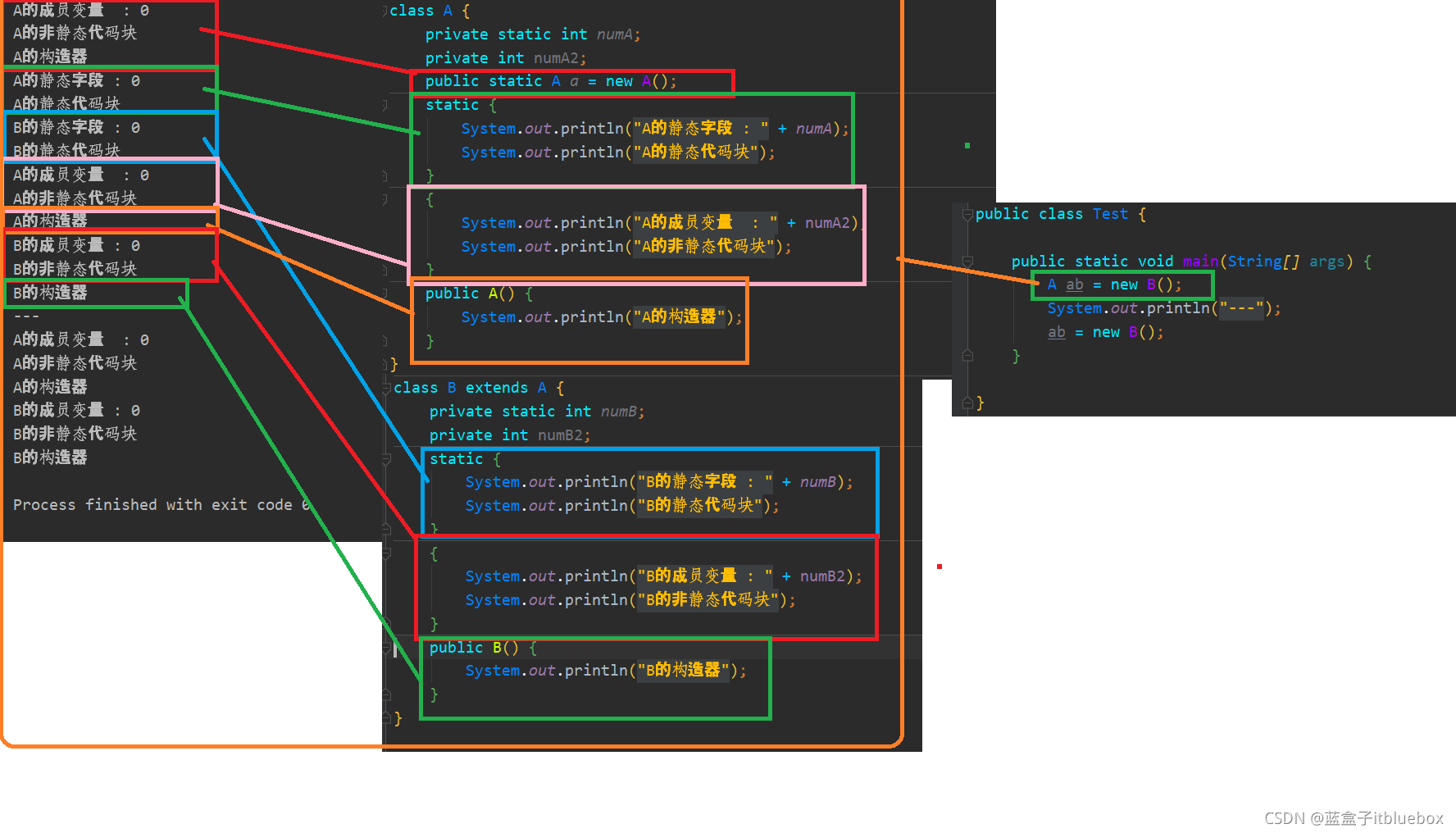Click 'public A() {' constructor line
1456x833 pixels.
[x=479, y=294]
